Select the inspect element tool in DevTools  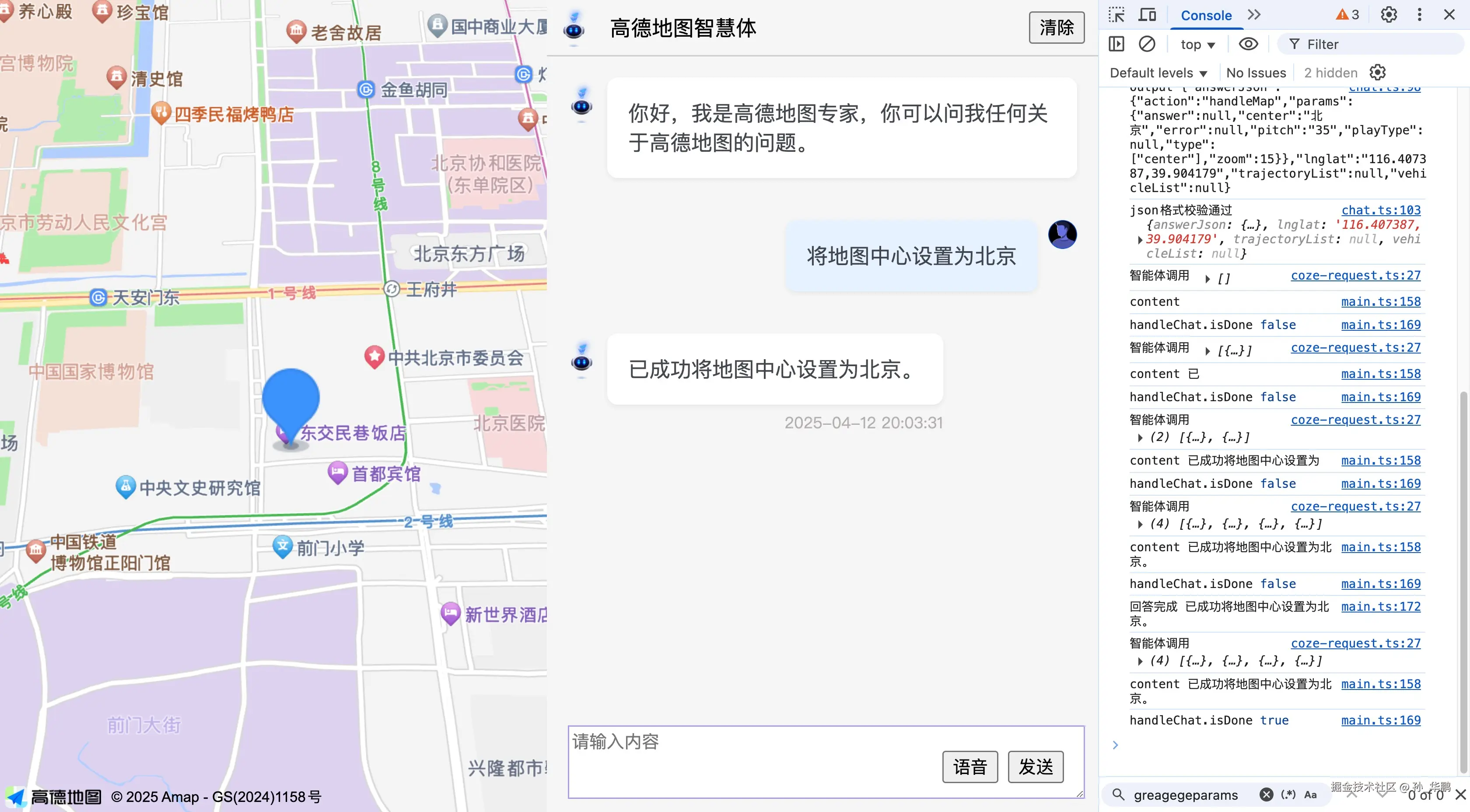tap(1116, 14)
